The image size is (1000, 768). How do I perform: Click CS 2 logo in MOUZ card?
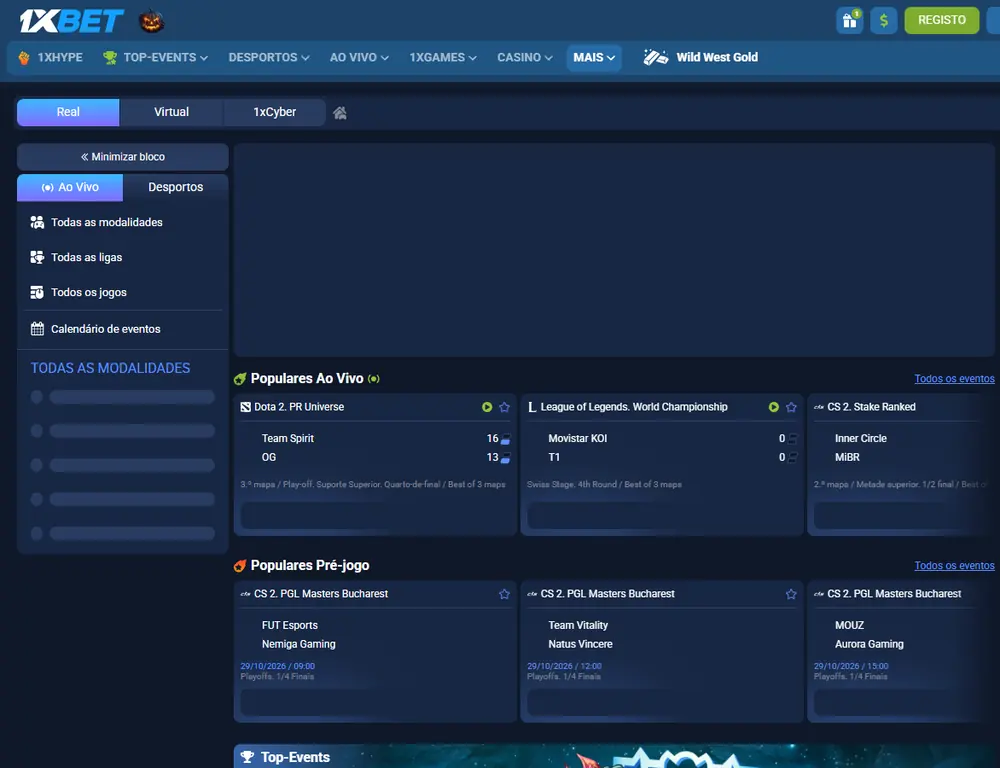(819, 594)
